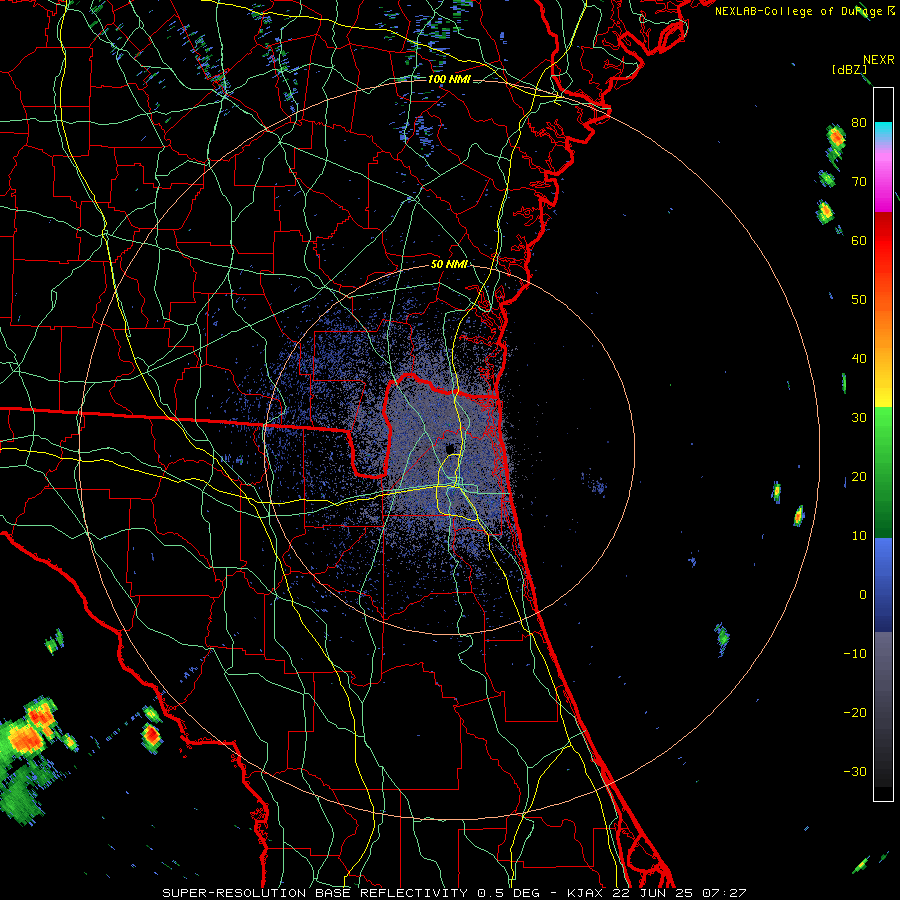Image resolution: width=900 pixels, height=900 pixels.
Task: Click the black radar site dot at the map center
Action: [x=450, y=448]
